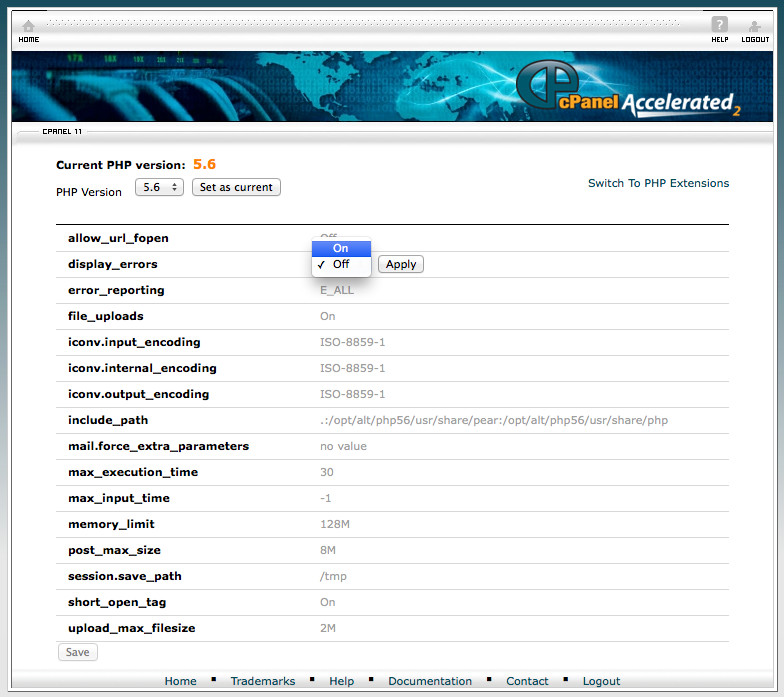784x697 pixels.
Task: Select On in display_errors dropdown
Action: [x=341, y=248]
